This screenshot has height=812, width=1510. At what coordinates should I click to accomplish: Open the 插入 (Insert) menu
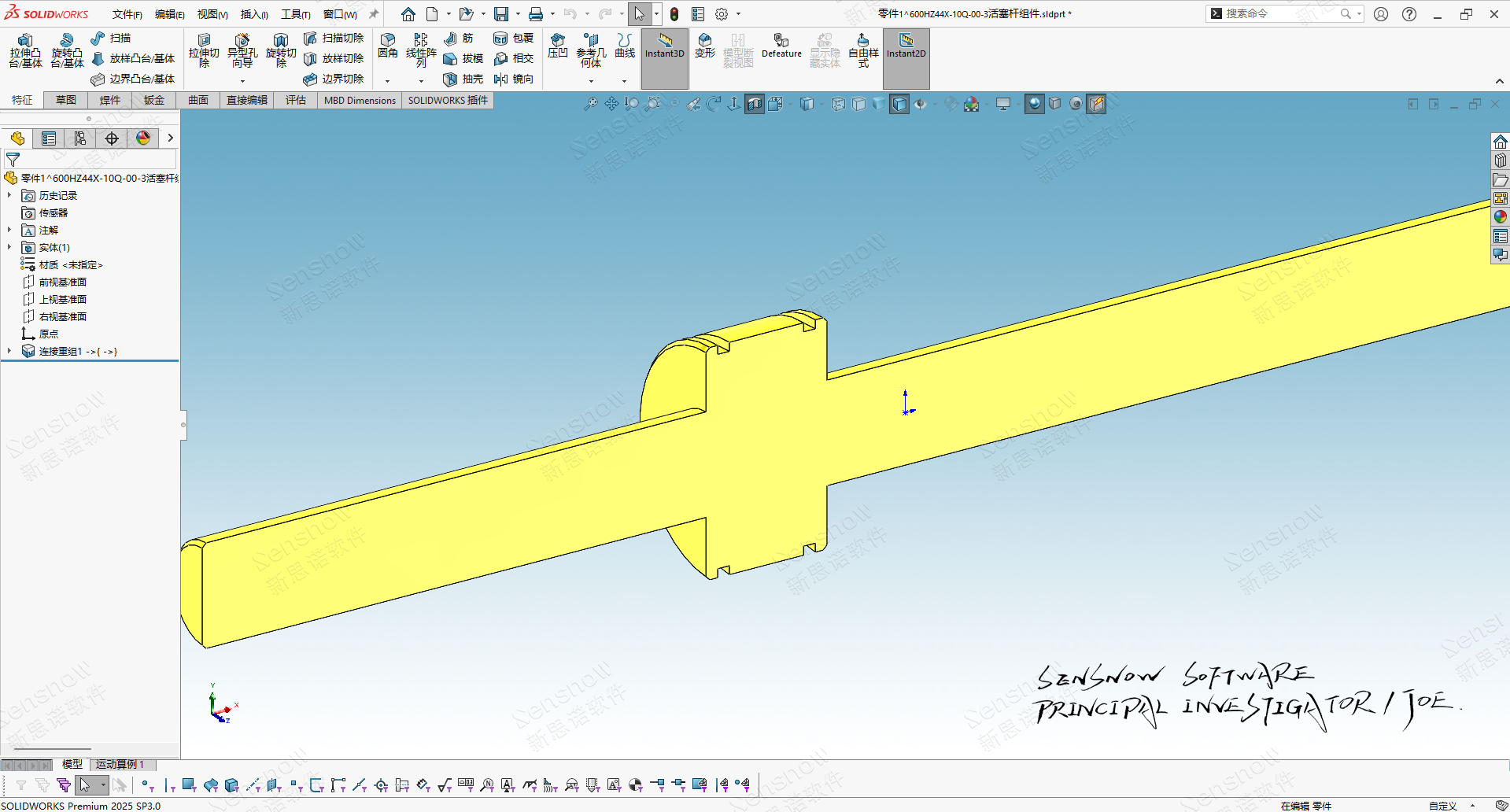(x=253, y=14)
